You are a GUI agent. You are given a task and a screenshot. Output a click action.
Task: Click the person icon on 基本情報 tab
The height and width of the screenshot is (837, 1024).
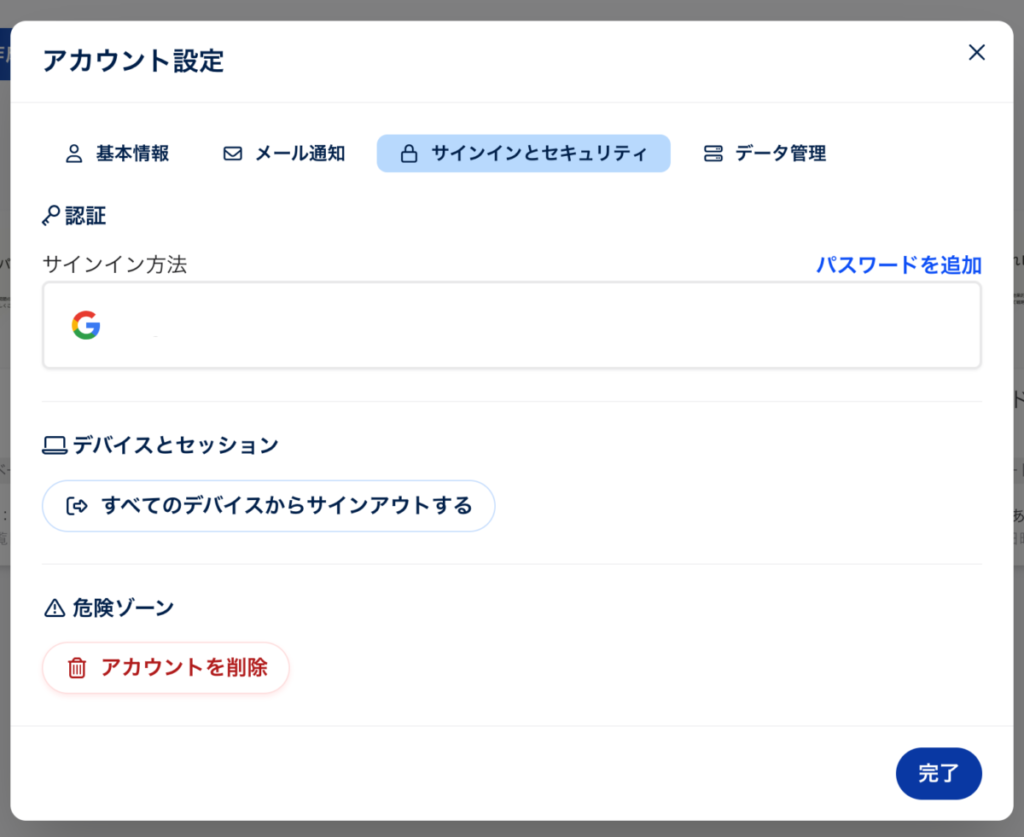coord(73,152)
